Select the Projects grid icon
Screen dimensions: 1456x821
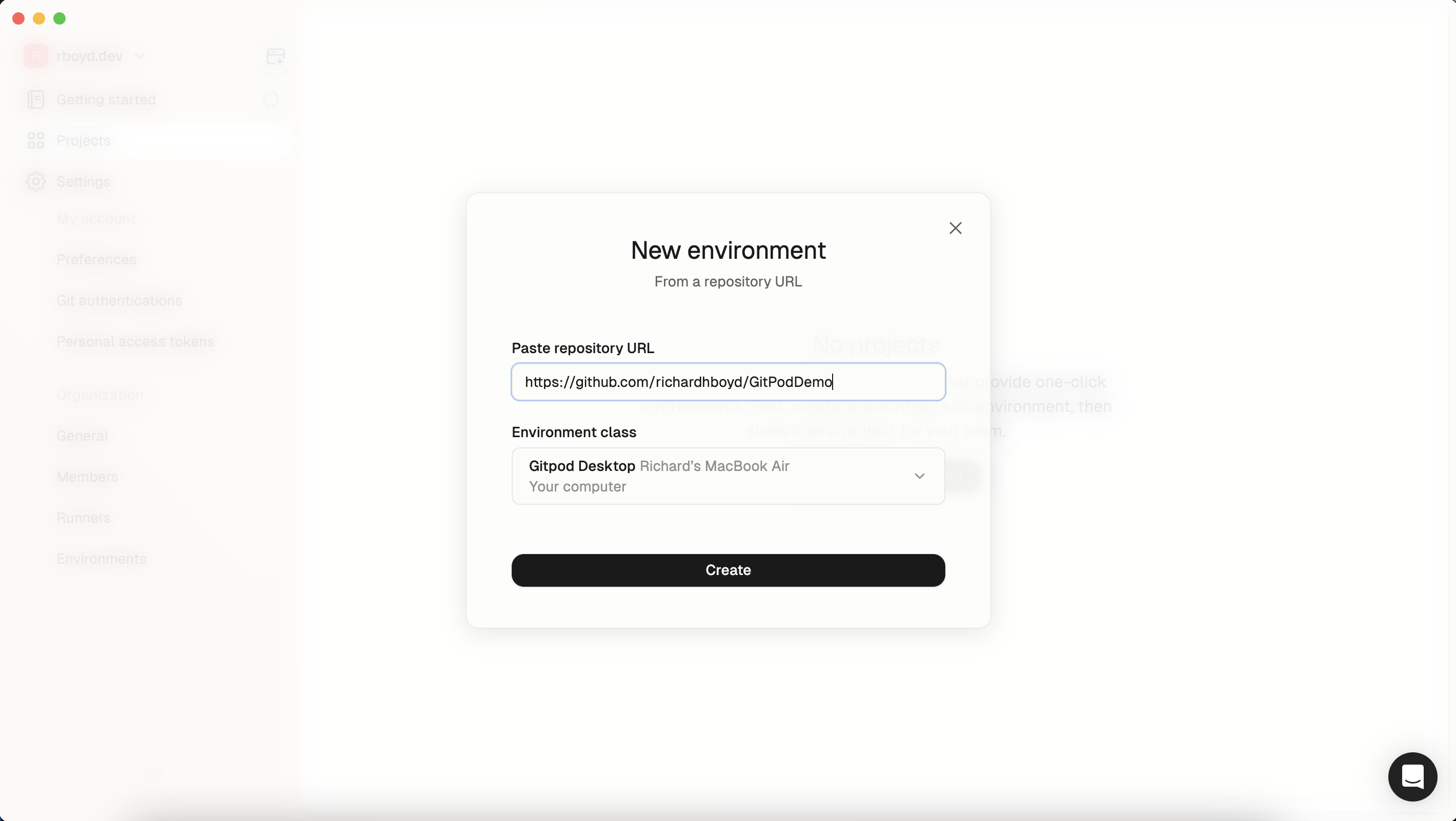36,140
